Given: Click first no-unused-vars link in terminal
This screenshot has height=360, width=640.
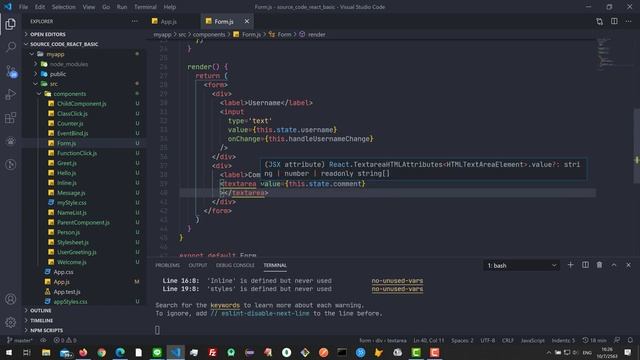Looking at the screenshot, I should click(397, 281).
